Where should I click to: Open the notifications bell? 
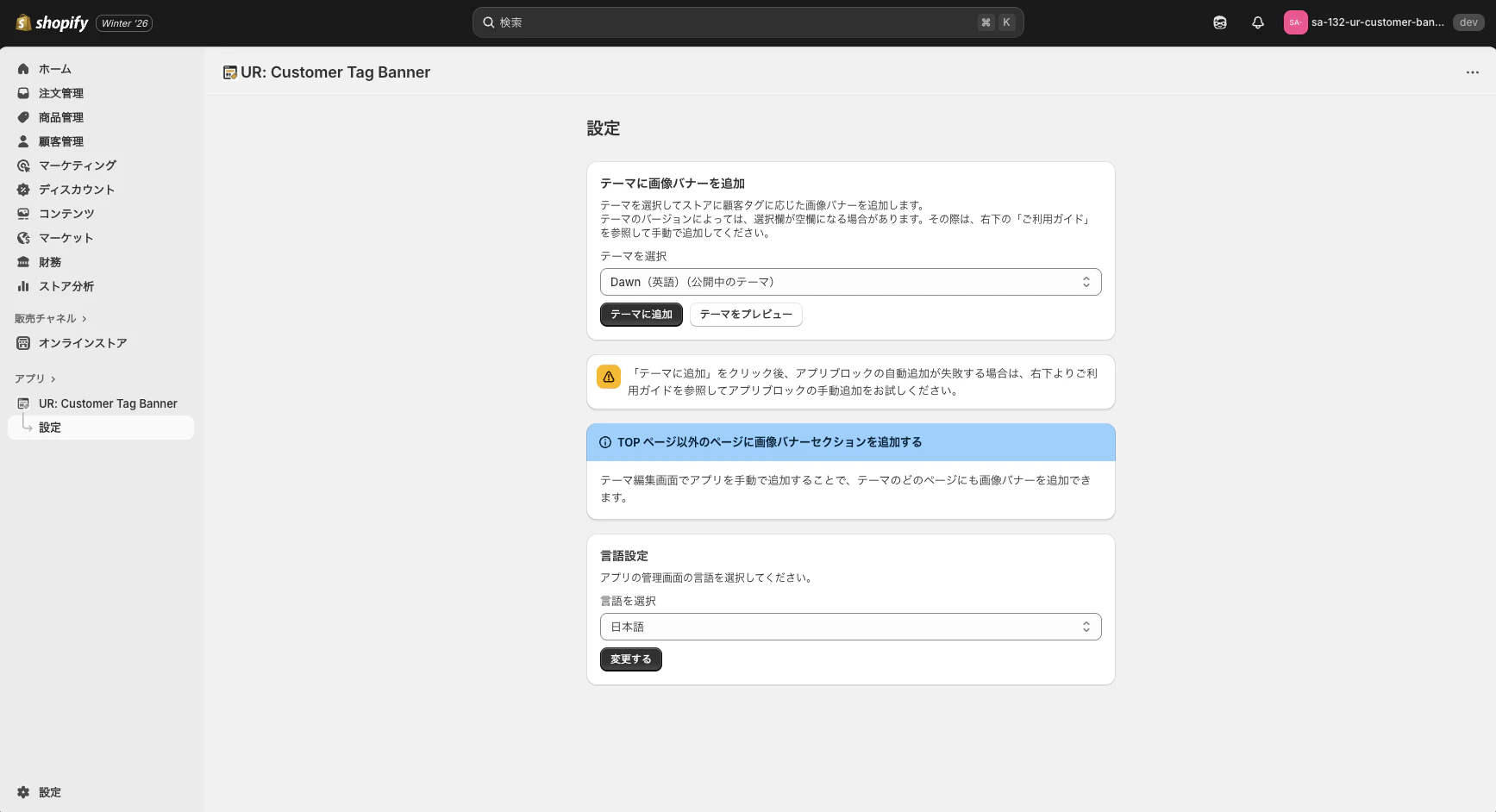click(x=1258, y=22)
